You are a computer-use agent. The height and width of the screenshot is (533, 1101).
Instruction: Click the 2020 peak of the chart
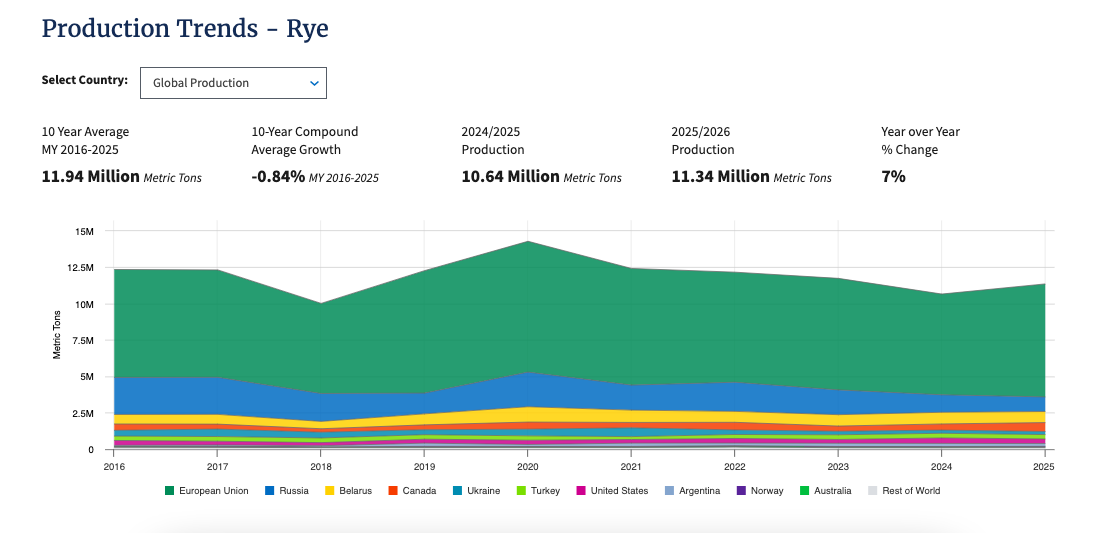click(527, 241)
